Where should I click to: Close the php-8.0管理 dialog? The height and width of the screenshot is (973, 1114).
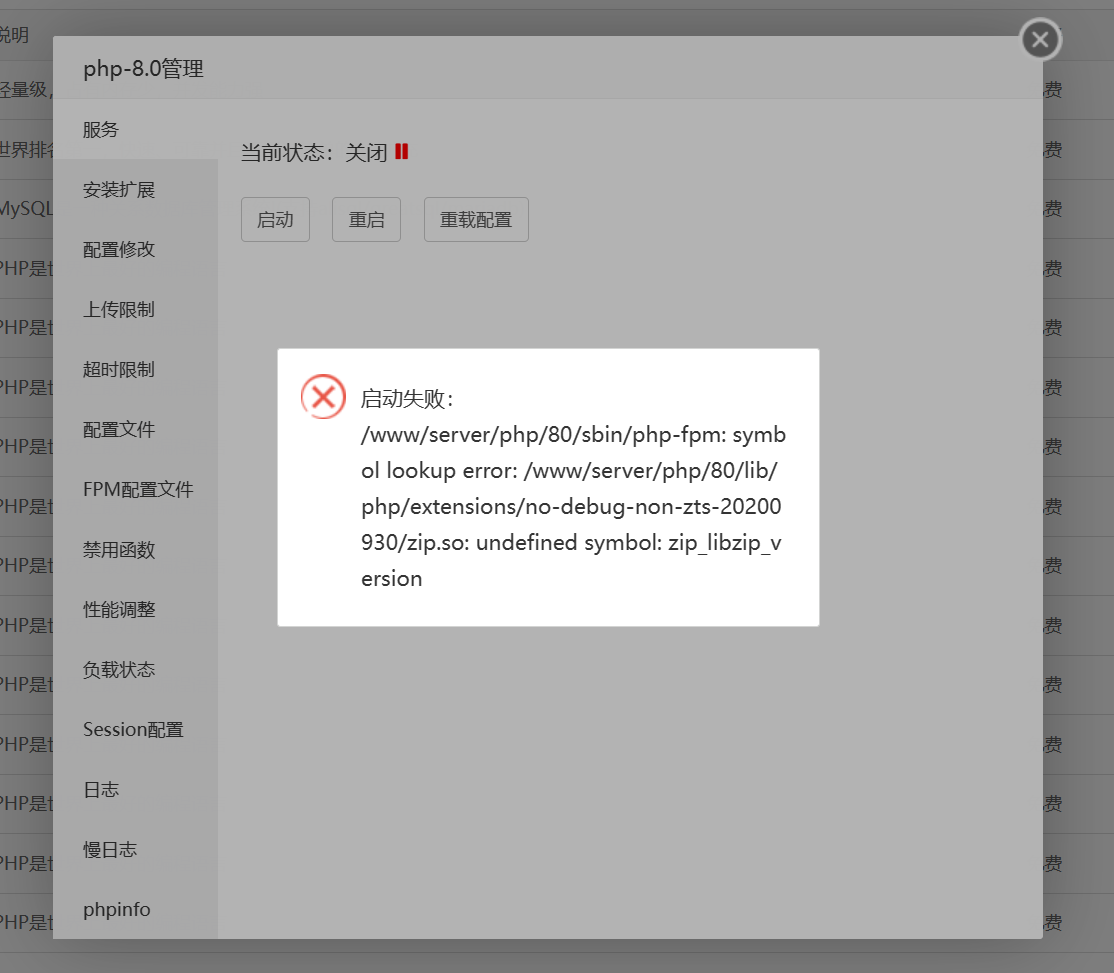[x=1039, y=39]
